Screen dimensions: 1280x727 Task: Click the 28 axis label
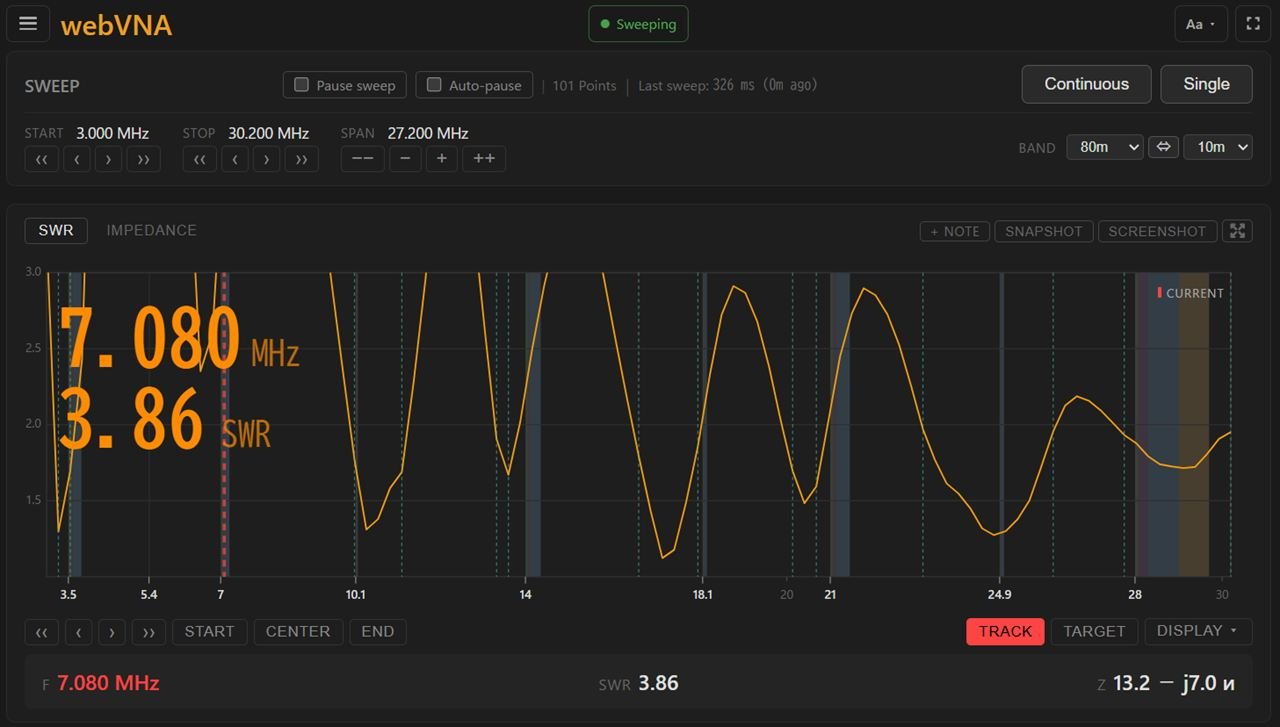point(1134,594)
